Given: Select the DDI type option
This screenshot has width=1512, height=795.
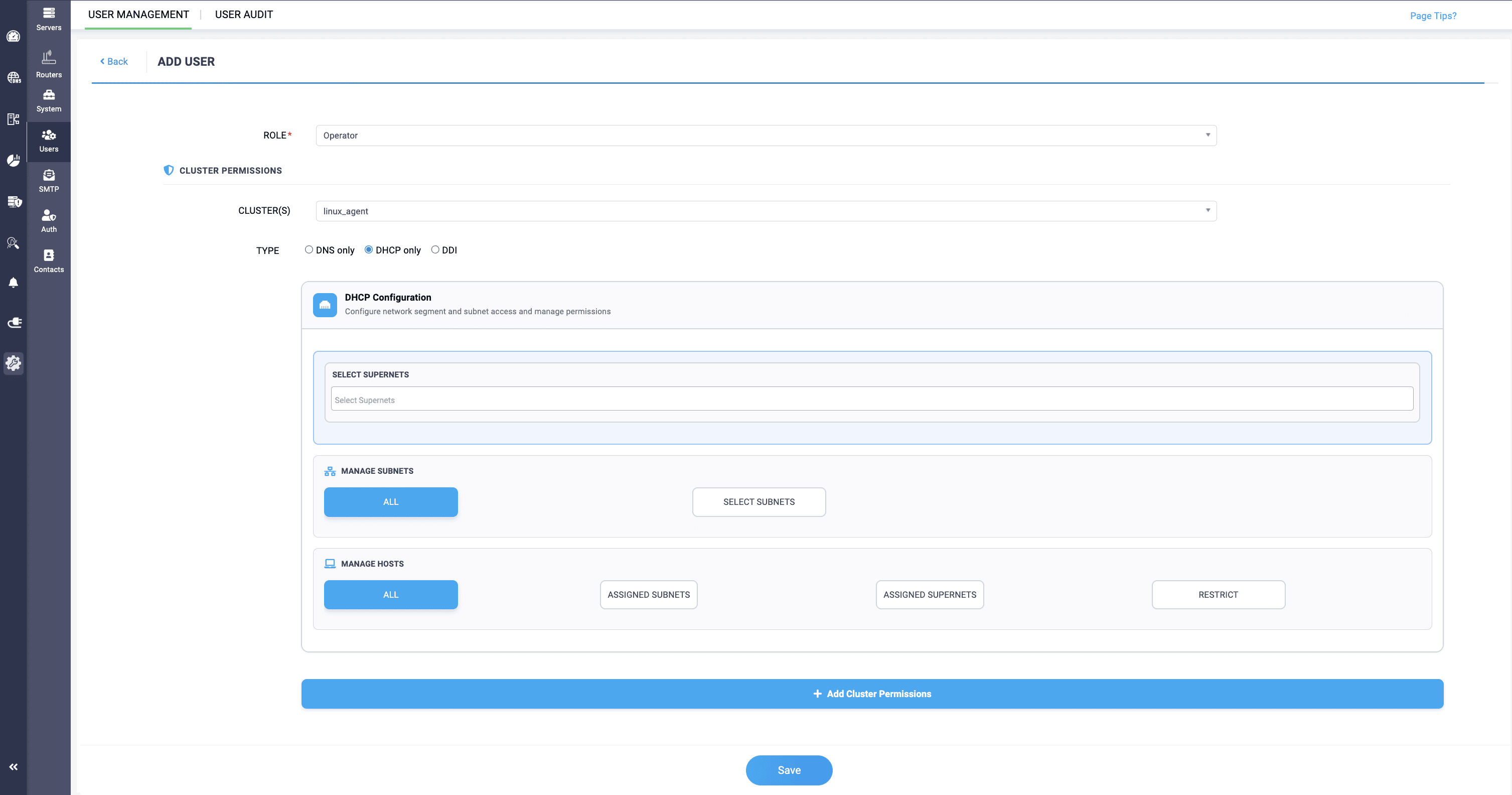Looking at the screenshot, I should [x=435, y=249].
